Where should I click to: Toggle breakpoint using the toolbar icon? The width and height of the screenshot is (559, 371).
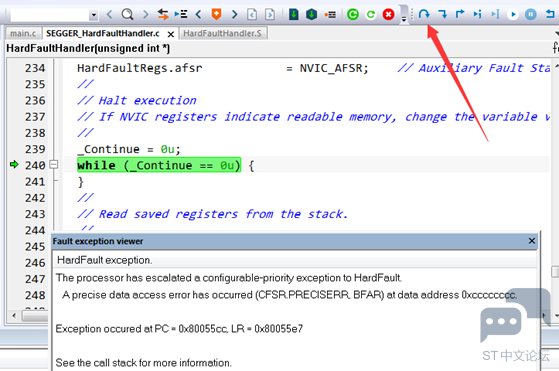330,15
